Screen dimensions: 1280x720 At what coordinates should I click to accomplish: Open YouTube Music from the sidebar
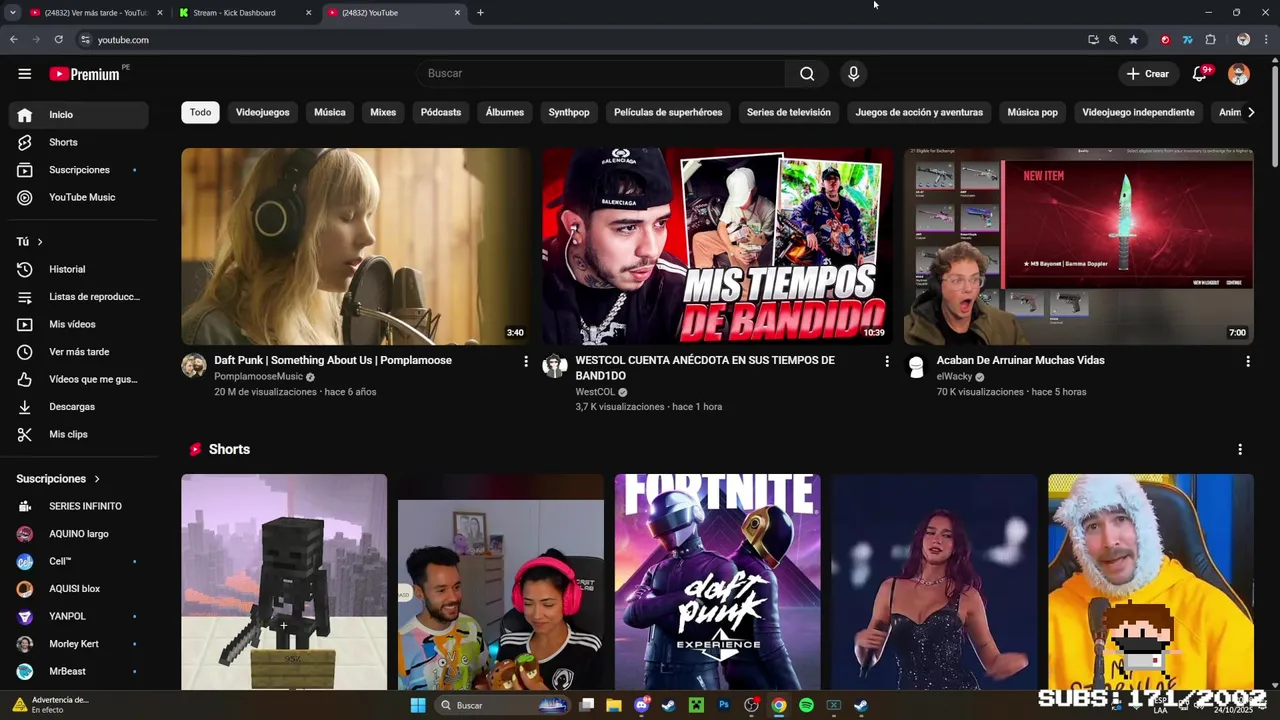coord(79,197)
